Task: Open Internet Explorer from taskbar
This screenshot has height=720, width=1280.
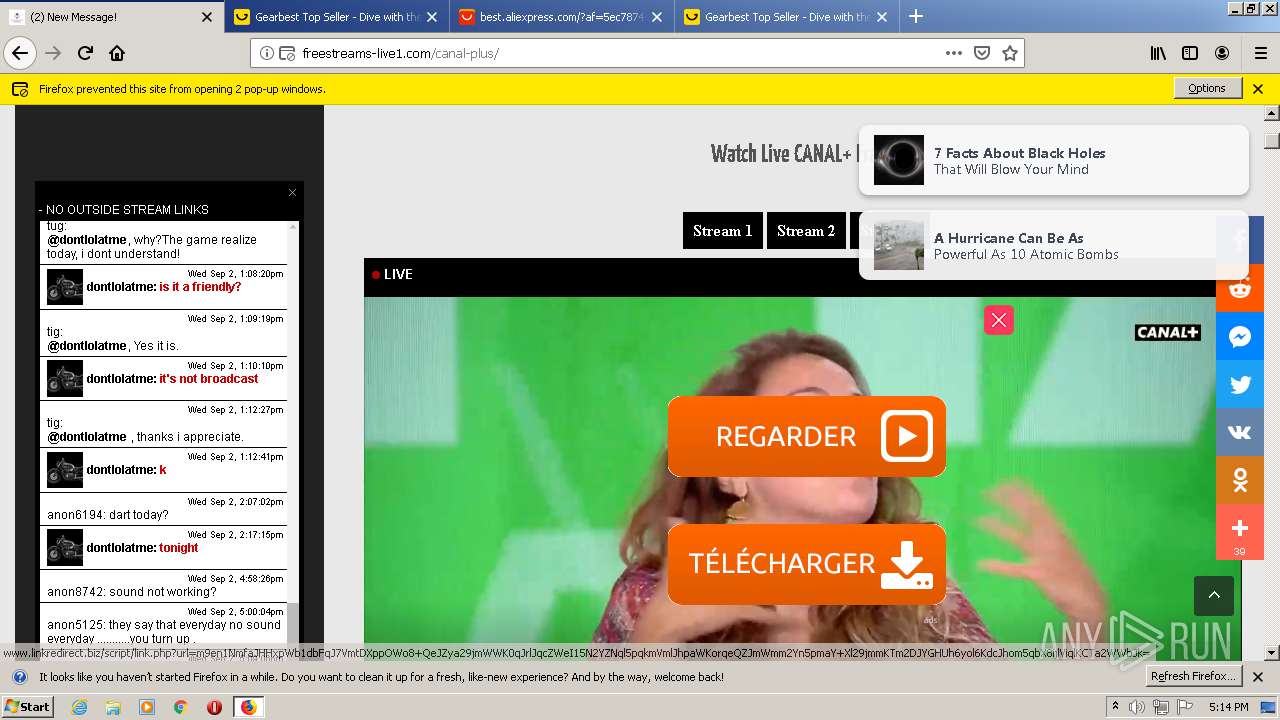Action: pos(79,707)
